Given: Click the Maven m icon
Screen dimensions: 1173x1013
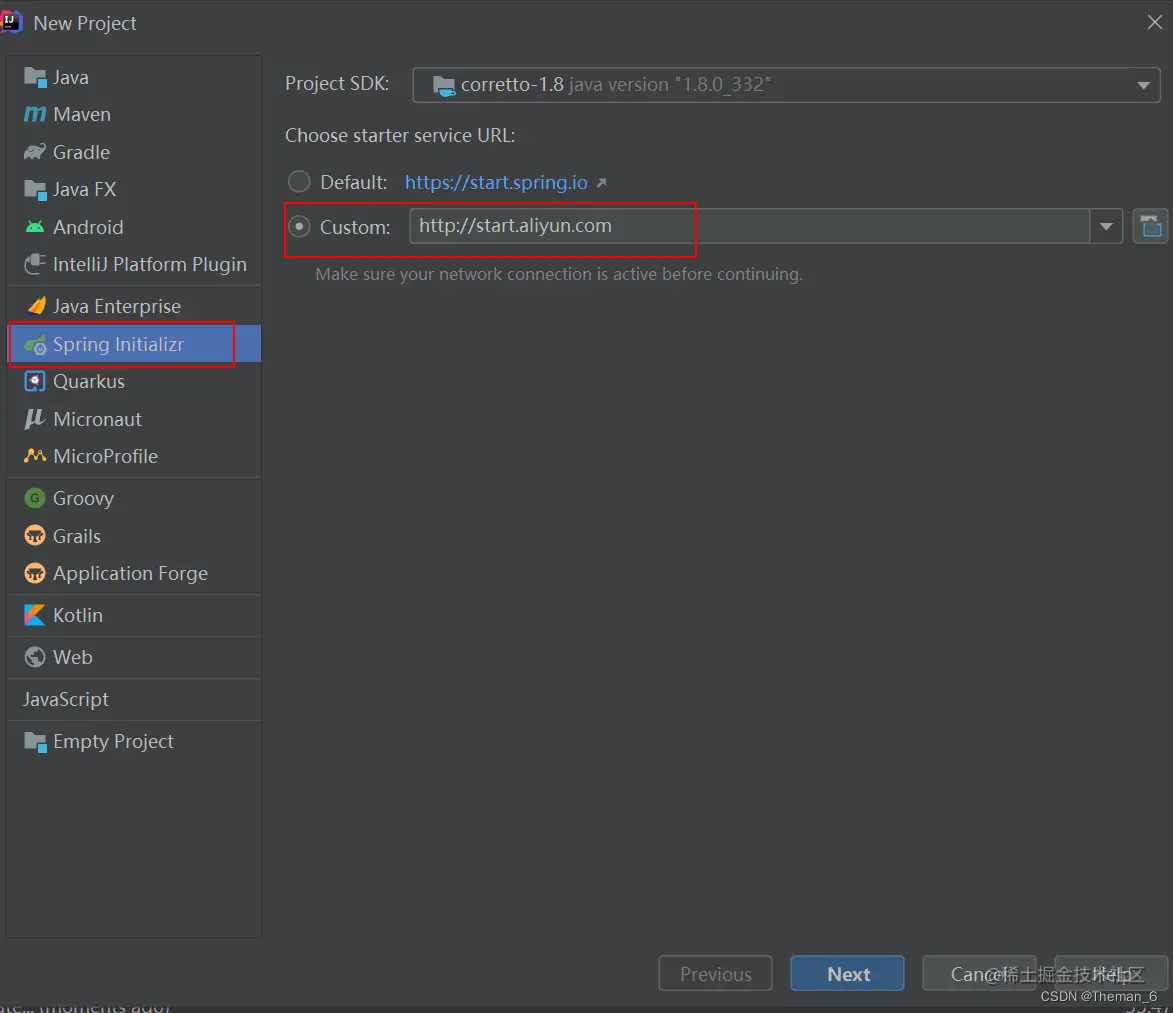Looking at the screenshot, I should tap(35, 114).
